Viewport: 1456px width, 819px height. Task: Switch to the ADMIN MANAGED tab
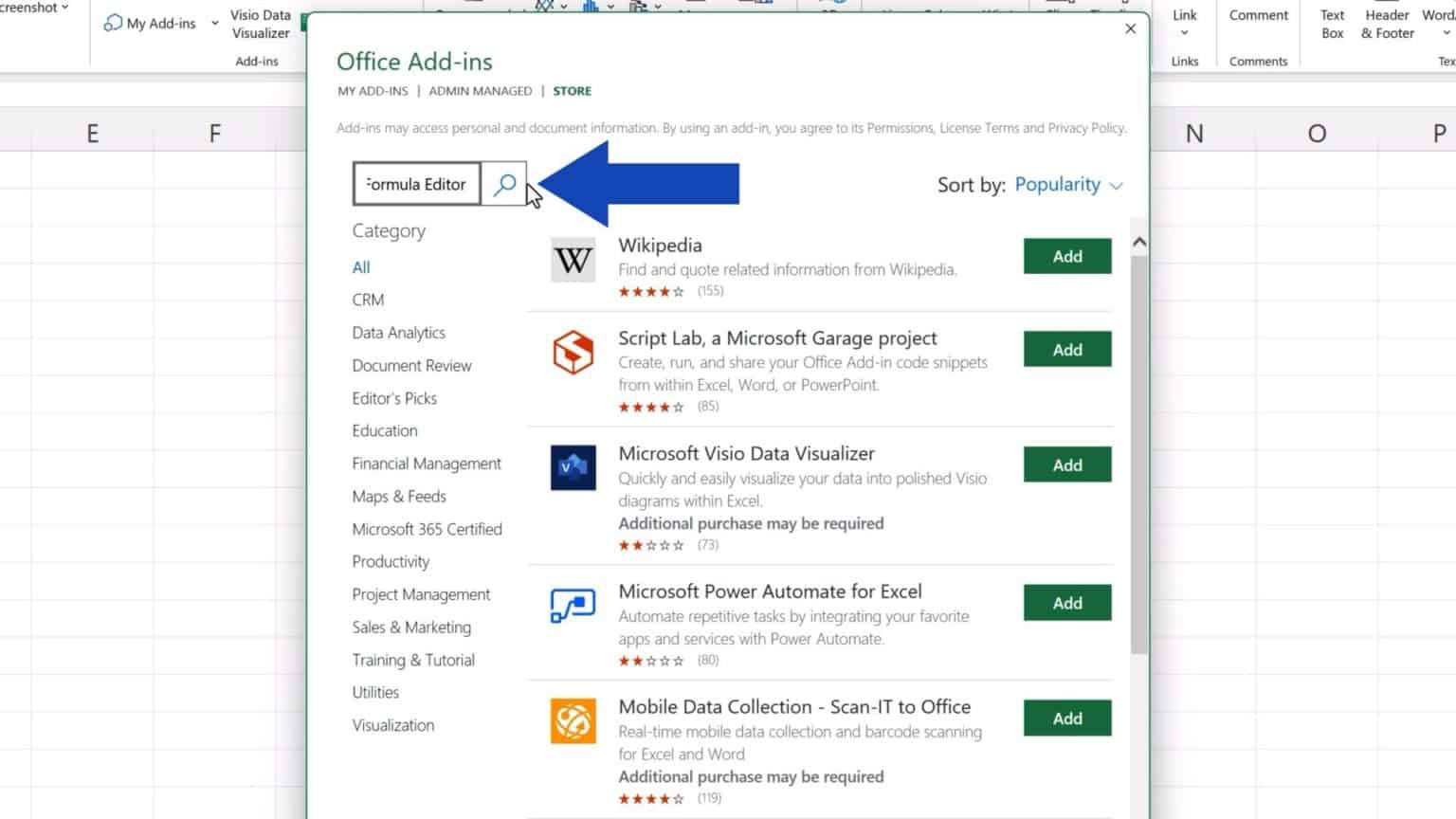coord(481,90)
